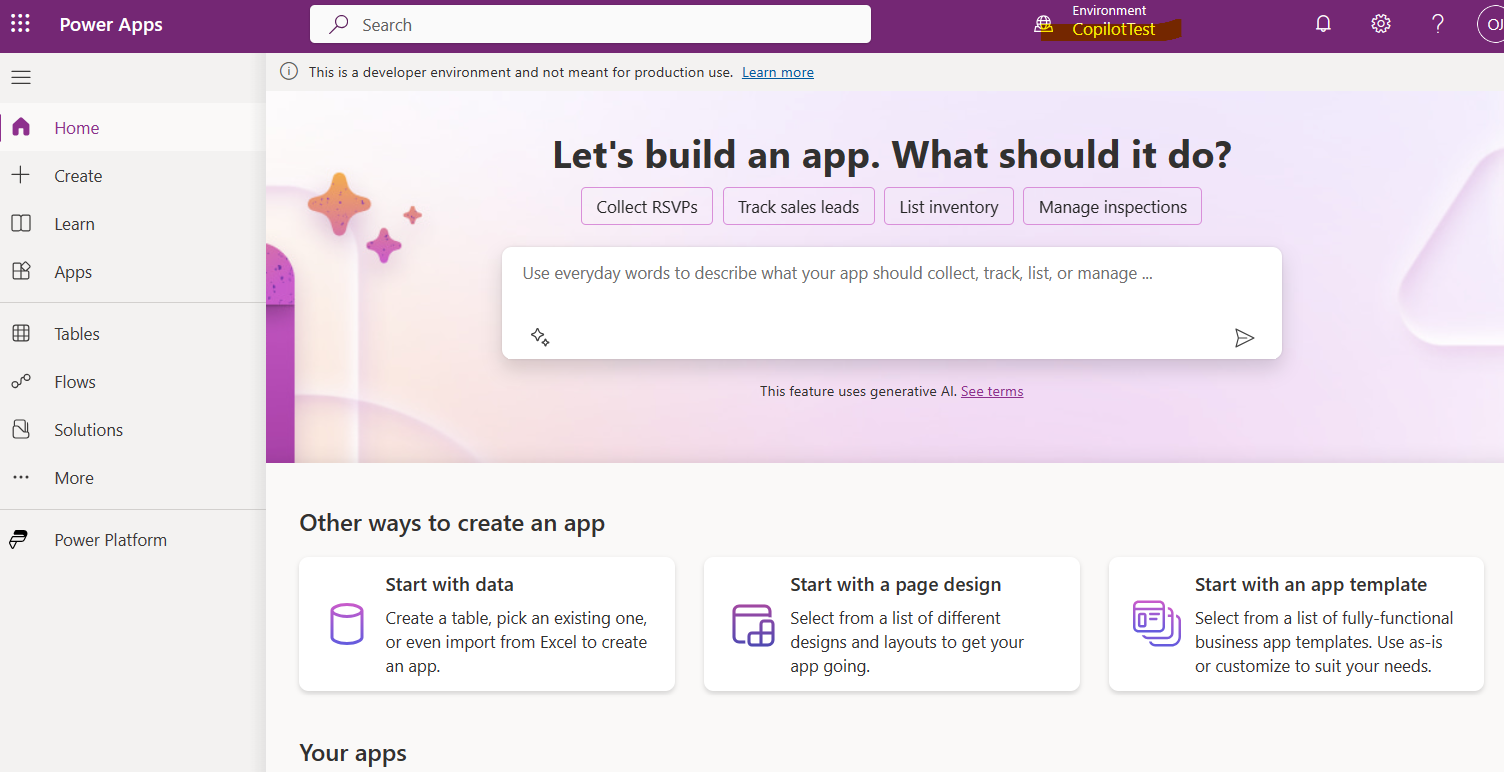Click the Flows connector icon
Image resolution: width=1504 pixels, height=772 pixels.
21,381
